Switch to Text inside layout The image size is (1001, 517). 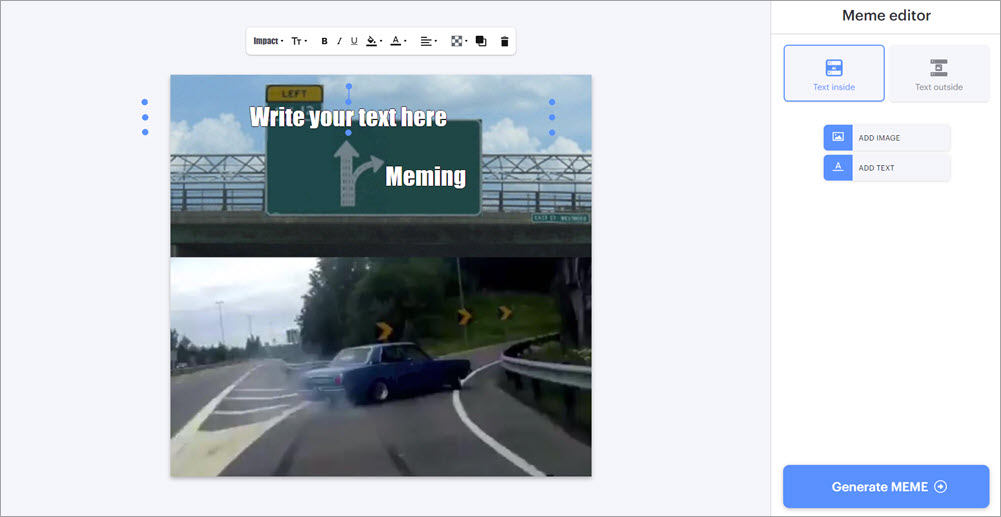coord(834,73)
